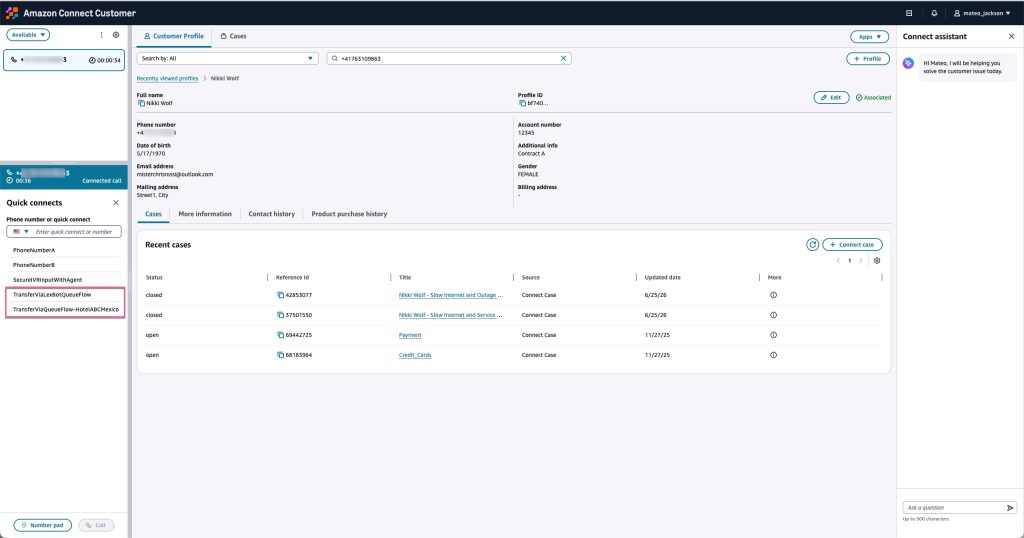Open contact panel settings gear

pos(116,35)
